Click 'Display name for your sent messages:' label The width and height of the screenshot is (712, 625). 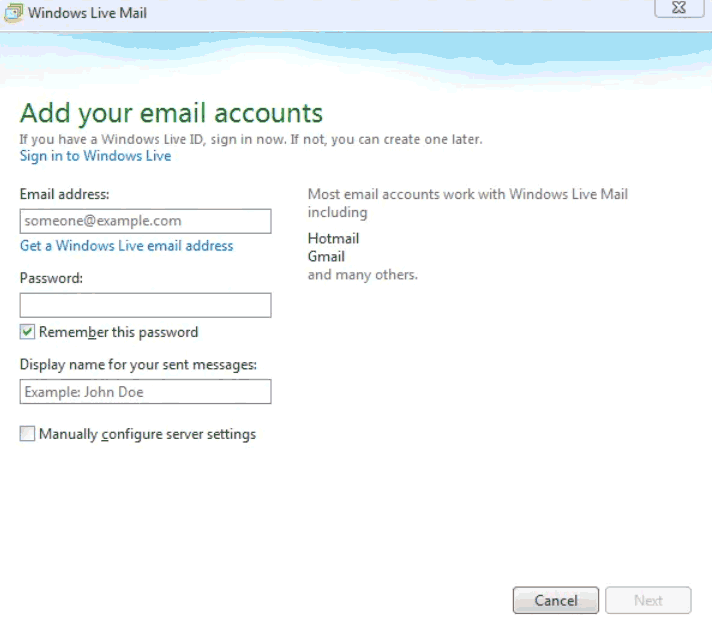(138, 365)
